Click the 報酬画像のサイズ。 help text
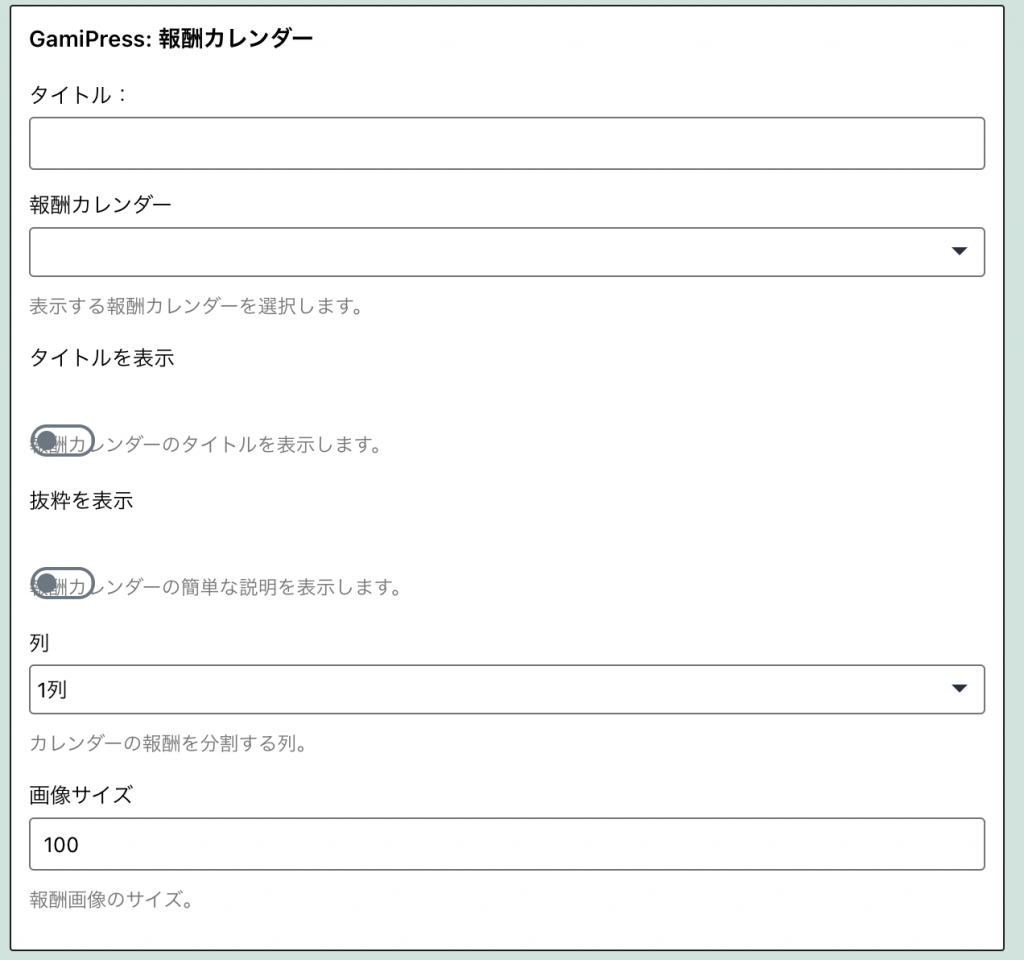This screenshot has width=1024, height=960. [111, 900]
